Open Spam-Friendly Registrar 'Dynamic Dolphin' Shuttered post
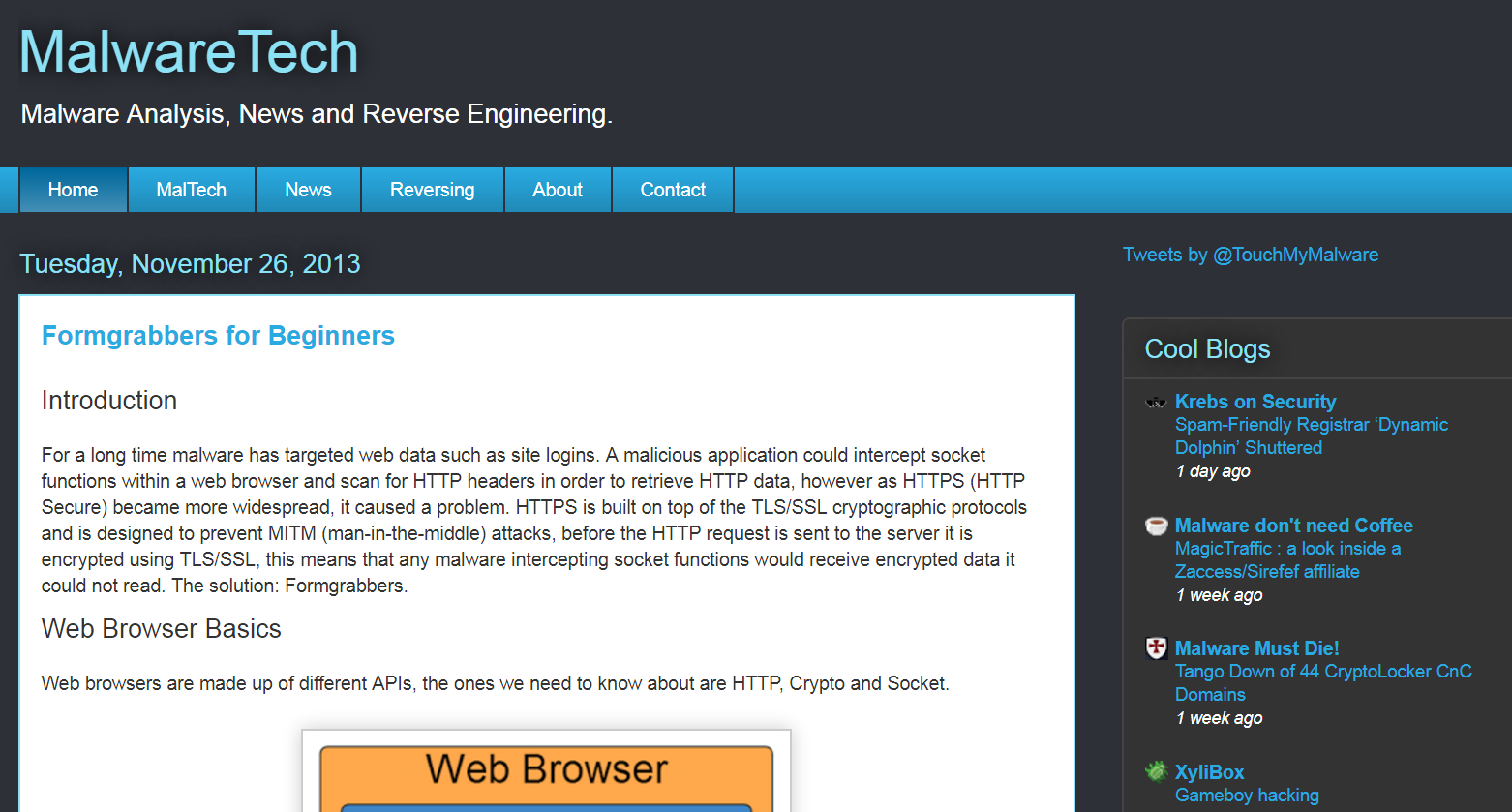 click(x=1312, y=436)
